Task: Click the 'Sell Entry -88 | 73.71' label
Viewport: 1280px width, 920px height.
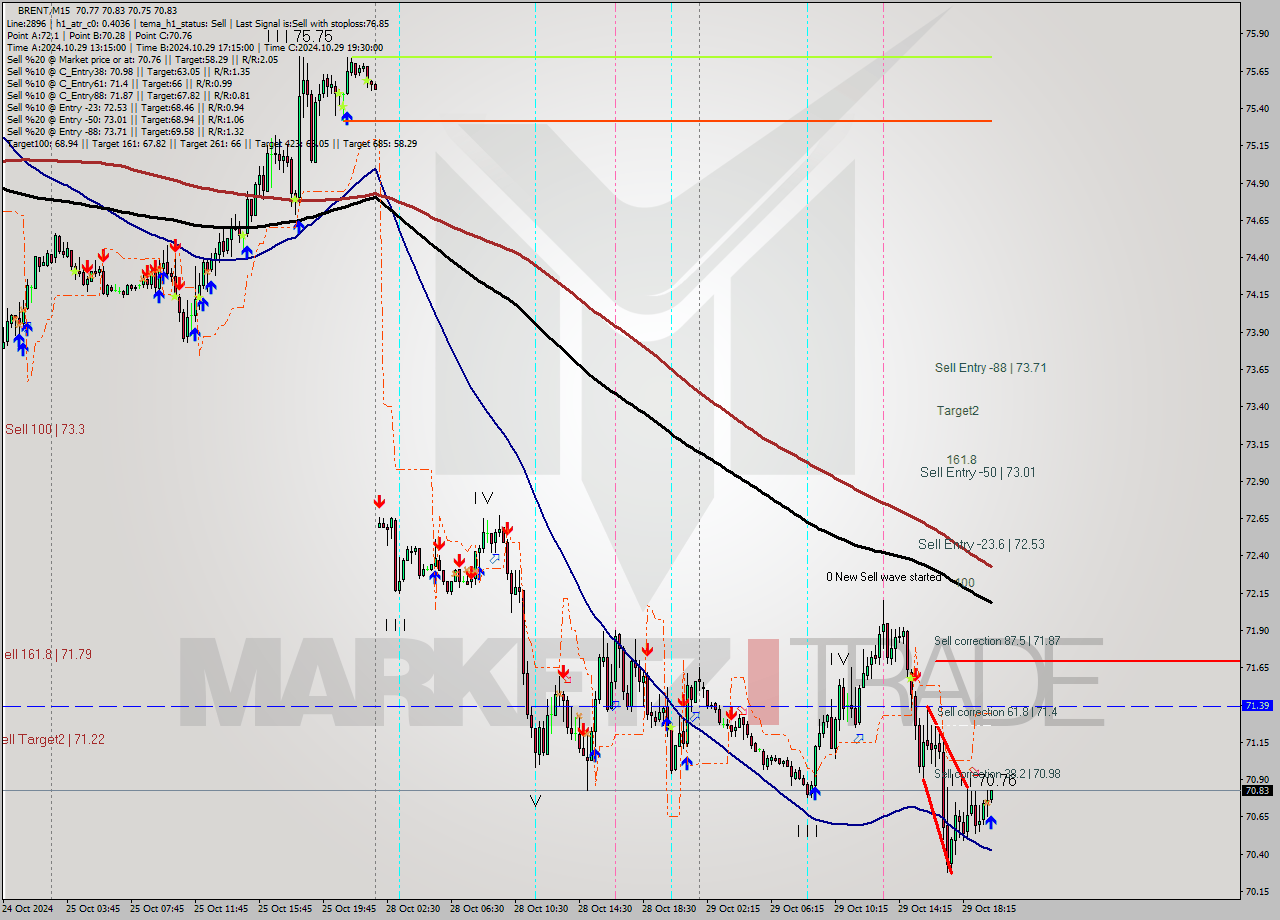Action: tap(990, 368)
